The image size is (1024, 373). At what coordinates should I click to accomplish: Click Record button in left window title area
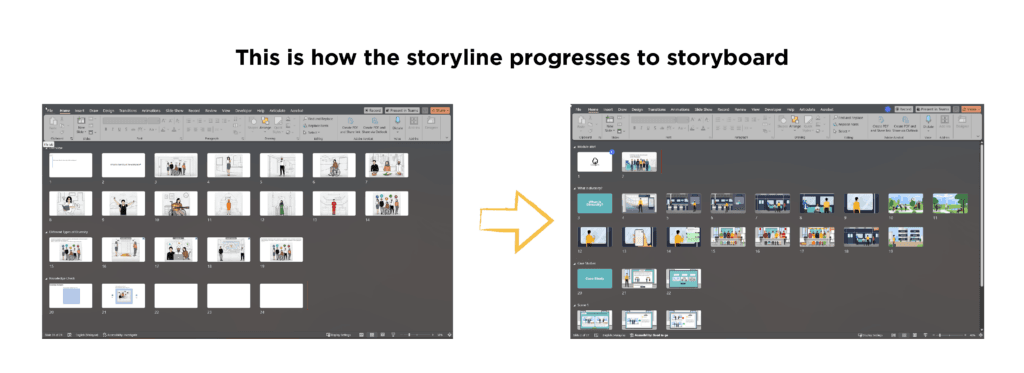pyautogui.click(x=373, y=110)
